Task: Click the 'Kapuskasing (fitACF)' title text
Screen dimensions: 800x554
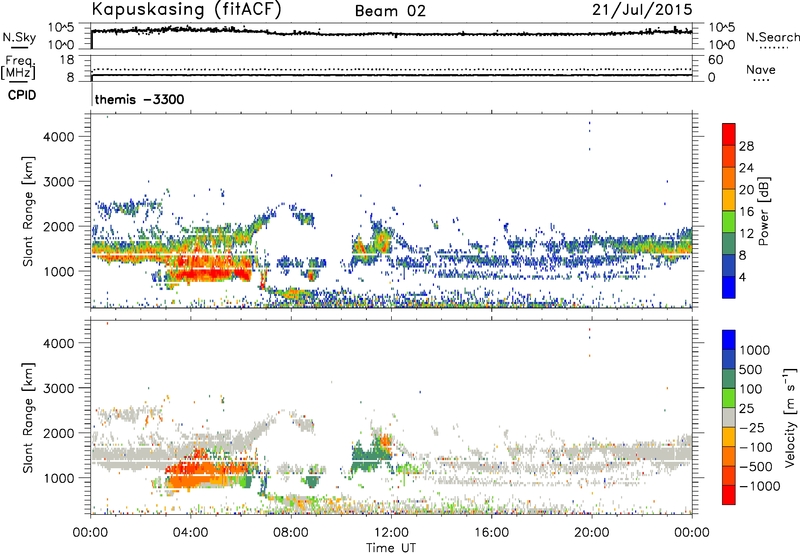Action: (x=186, y=10)
